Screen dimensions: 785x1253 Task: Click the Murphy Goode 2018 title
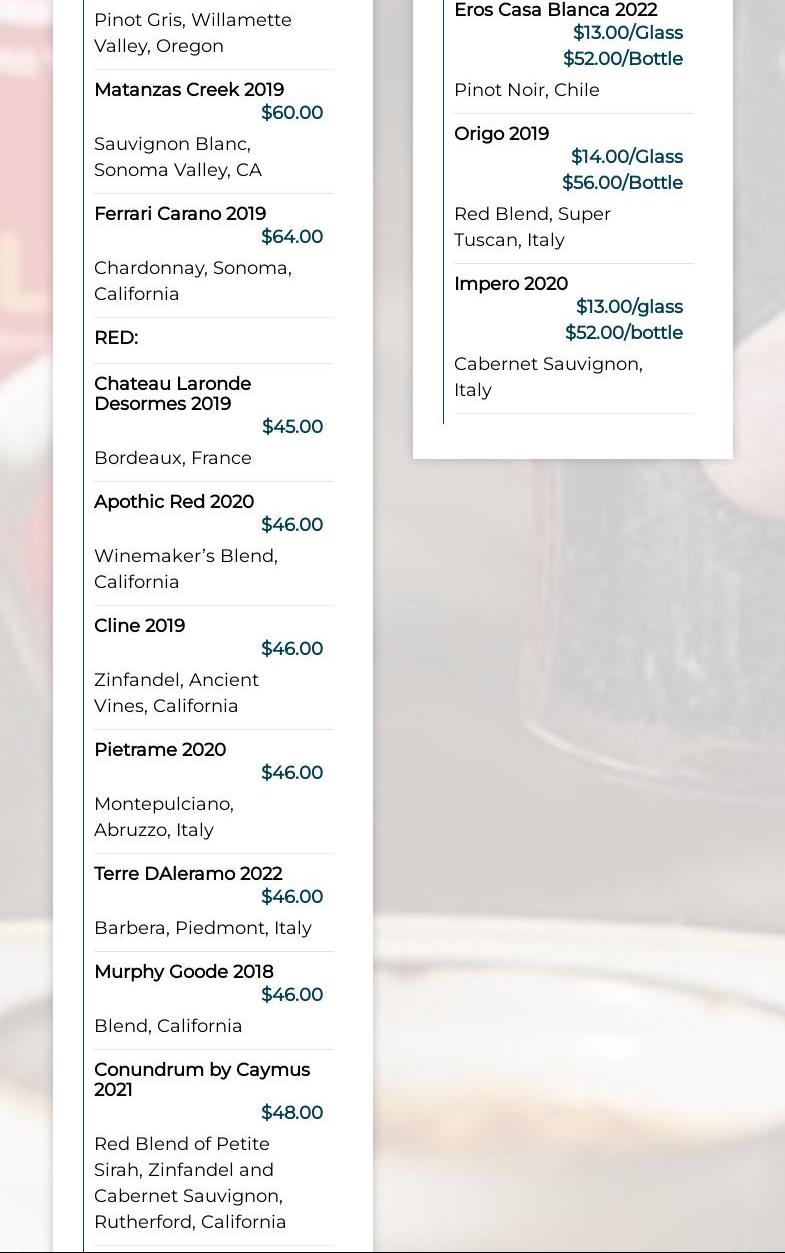point(184,972)
